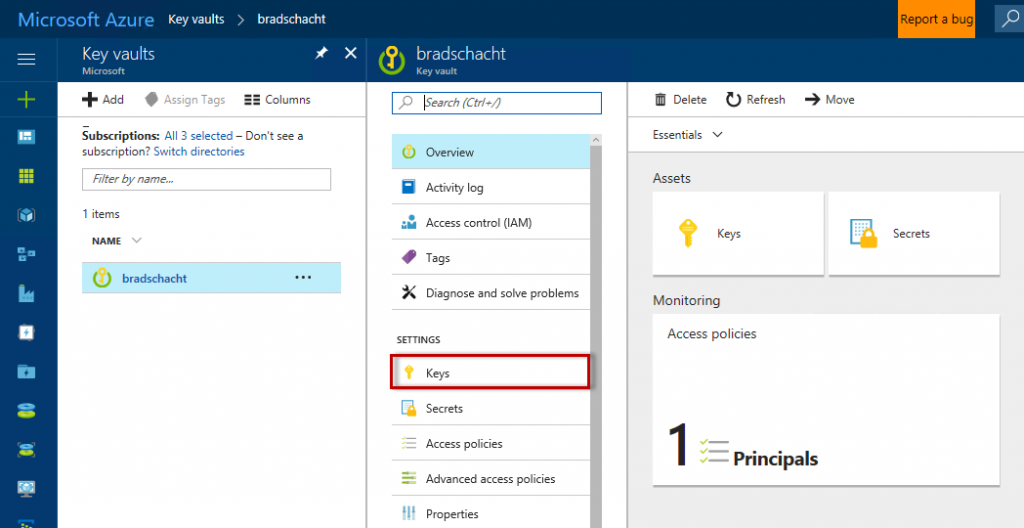This screenshot has height=528, width=1024.
Task: Open the Dashboard icon in left sidebar
Action: click(x=27, y=137)
